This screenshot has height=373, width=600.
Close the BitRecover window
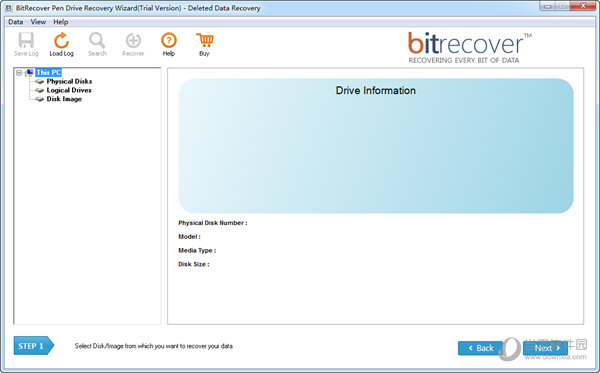pos(583,6)
